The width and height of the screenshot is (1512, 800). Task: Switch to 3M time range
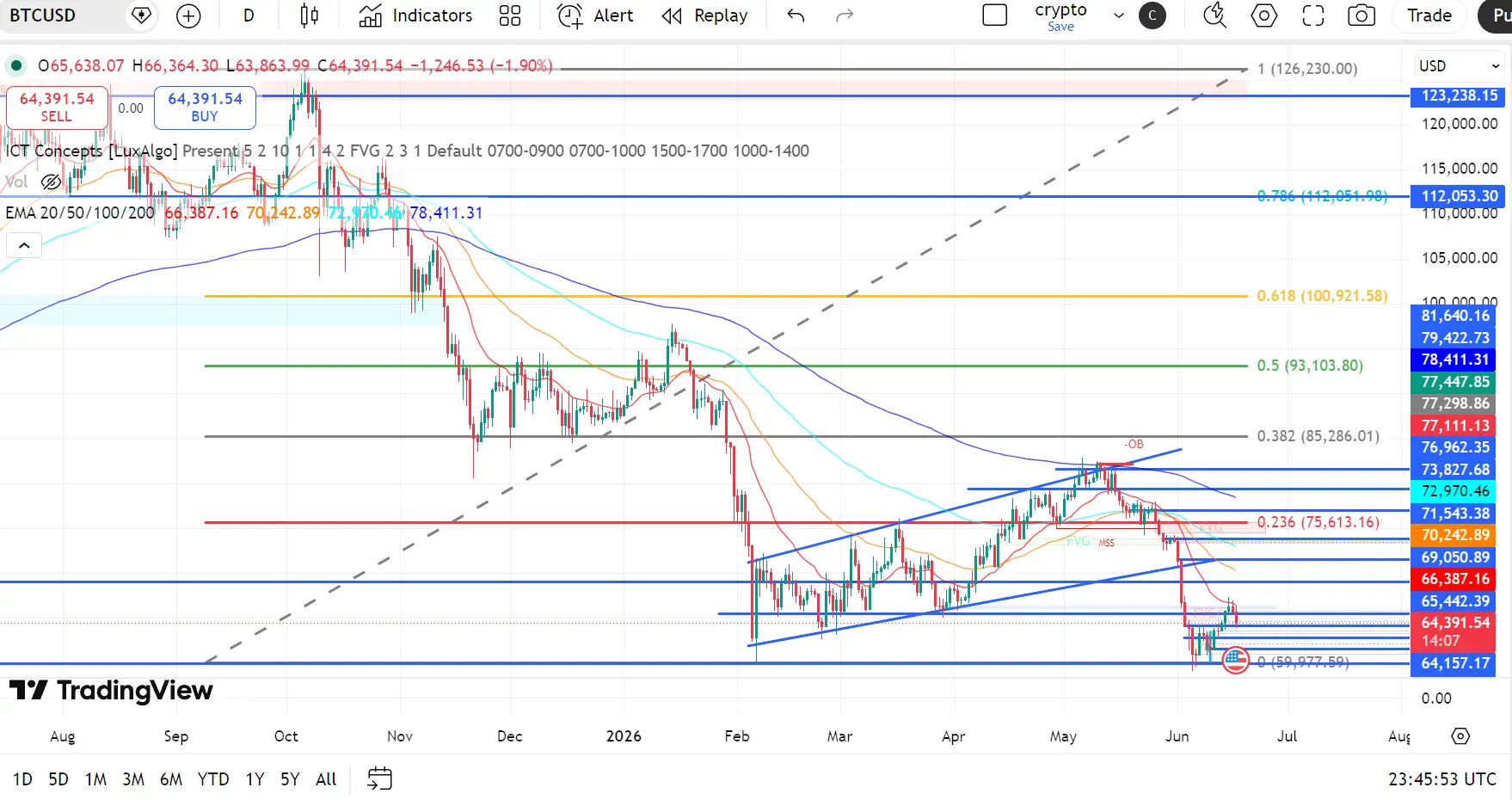click(x=133, y=779)
